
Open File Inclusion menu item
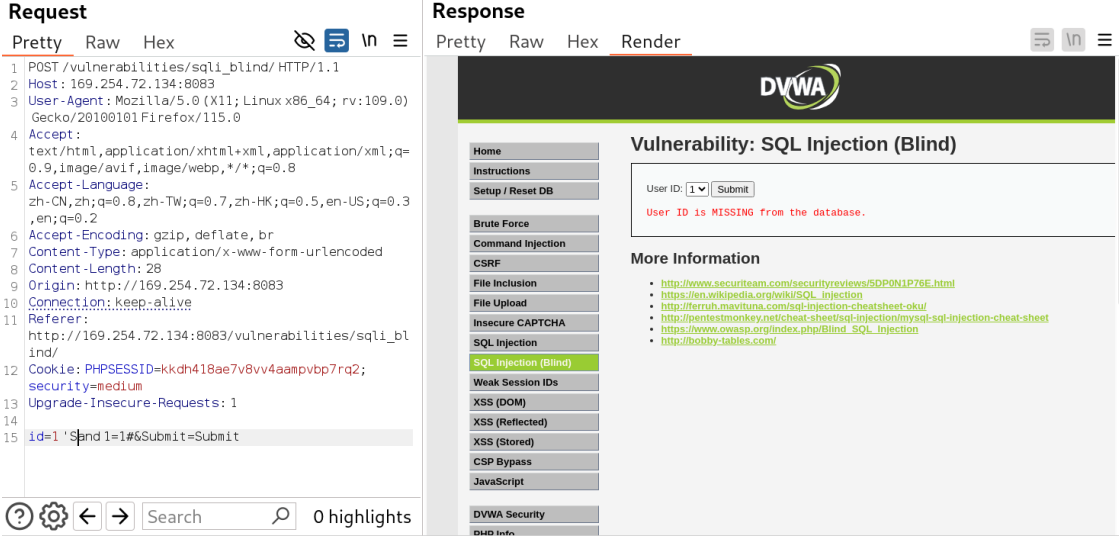click(534, 283)
